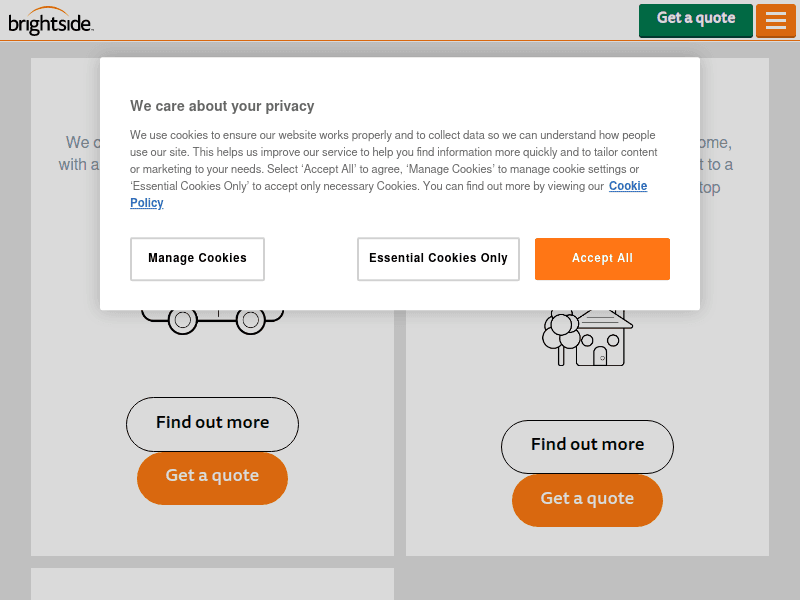The height and width of the screenshot is (600, 800).
Task: Click the partially hidden 'with a' text
Action: coord(78,164)
